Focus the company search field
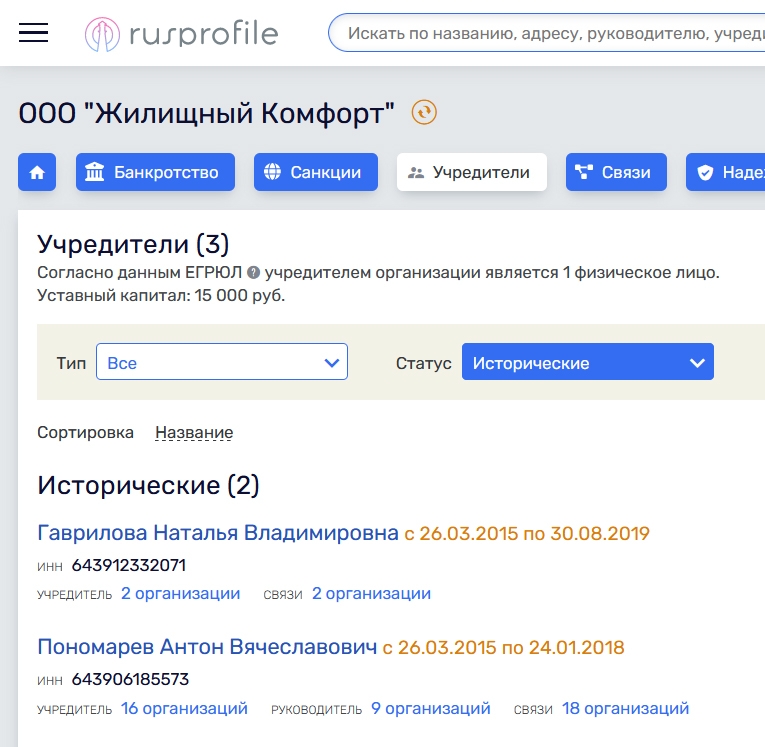 click(x=546, y=33)
